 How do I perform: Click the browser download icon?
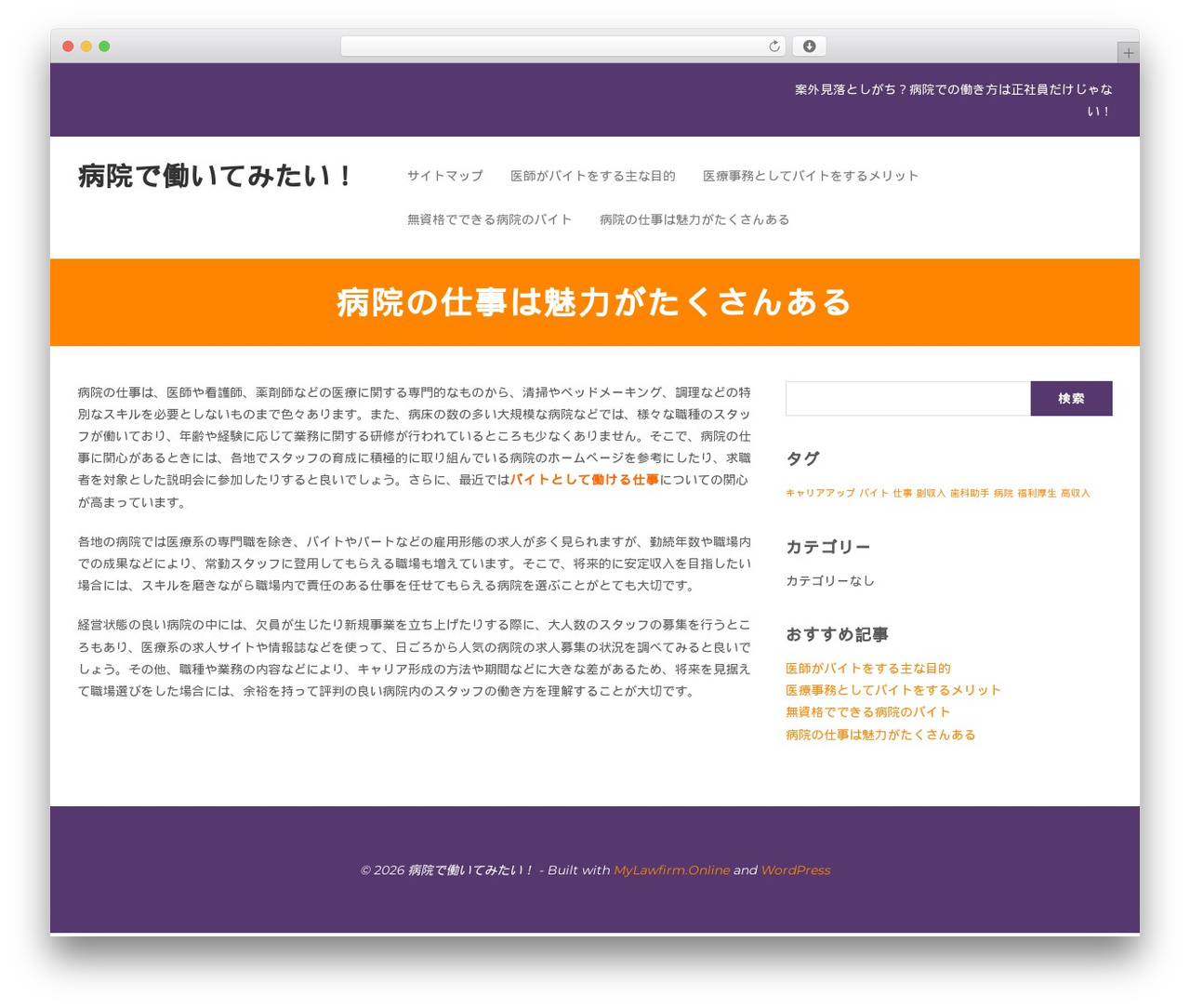coord(809,46)
